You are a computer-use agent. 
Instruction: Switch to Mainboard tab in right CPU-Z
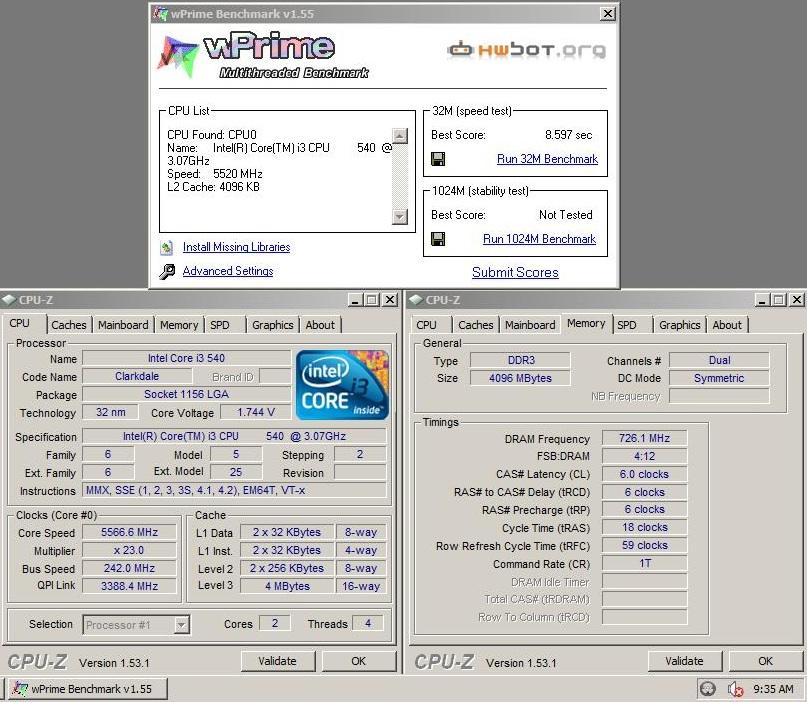[x=530, y=325]
